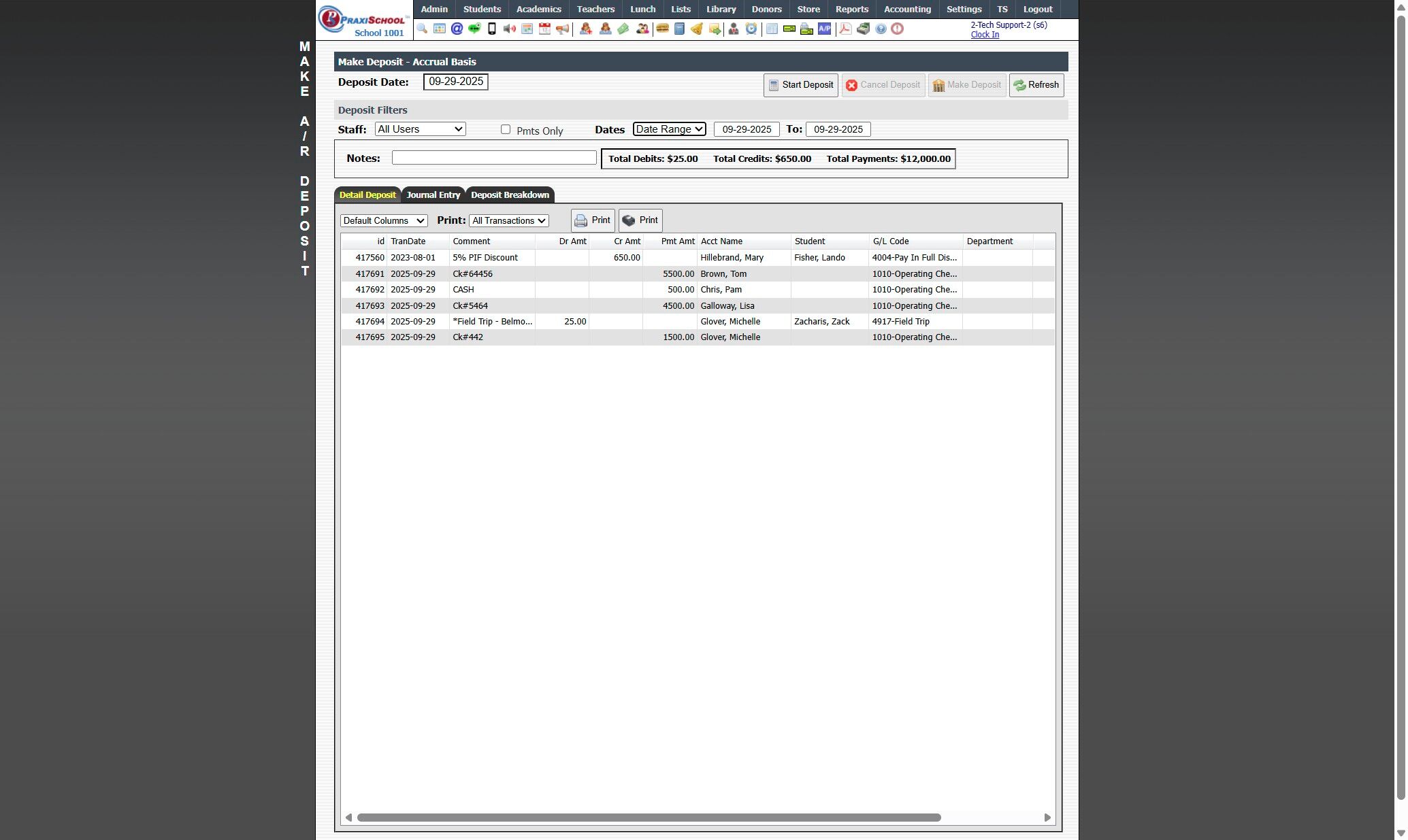Open the mobile phone icon in toolbar

(x=492, y=29)
